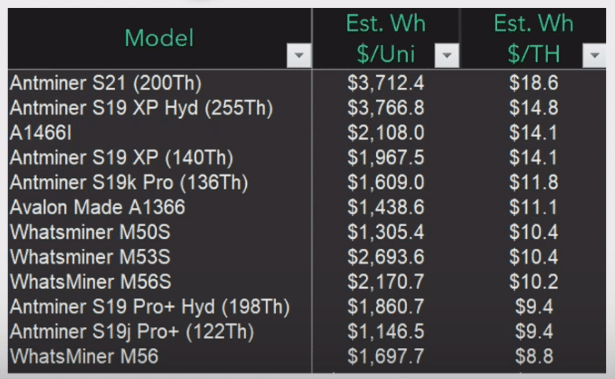This screenshot has height=379, width=615.
Task: Click the $3,712.4 unit price cell
Action: pyautogui.click(x=386, y=83)
